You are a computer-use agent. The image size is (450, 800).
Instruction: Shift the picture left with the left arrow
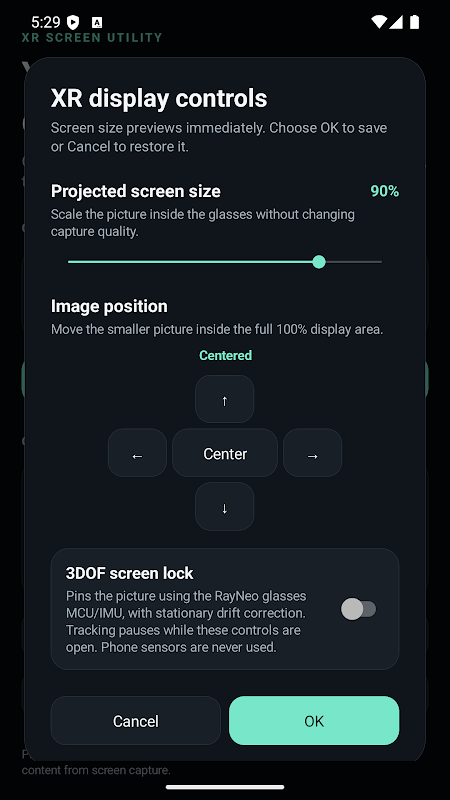tap(137, 453)
